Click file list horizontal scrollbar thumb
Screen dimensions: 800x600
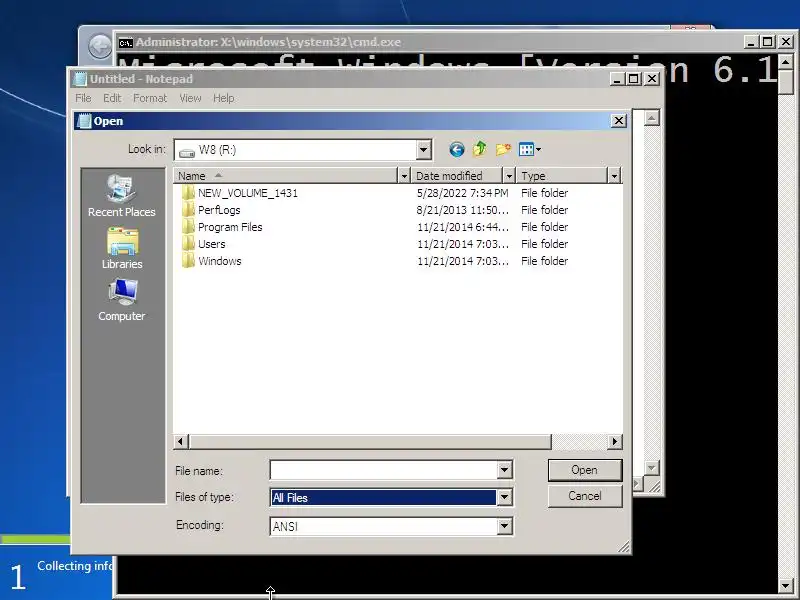coord(370,441)
